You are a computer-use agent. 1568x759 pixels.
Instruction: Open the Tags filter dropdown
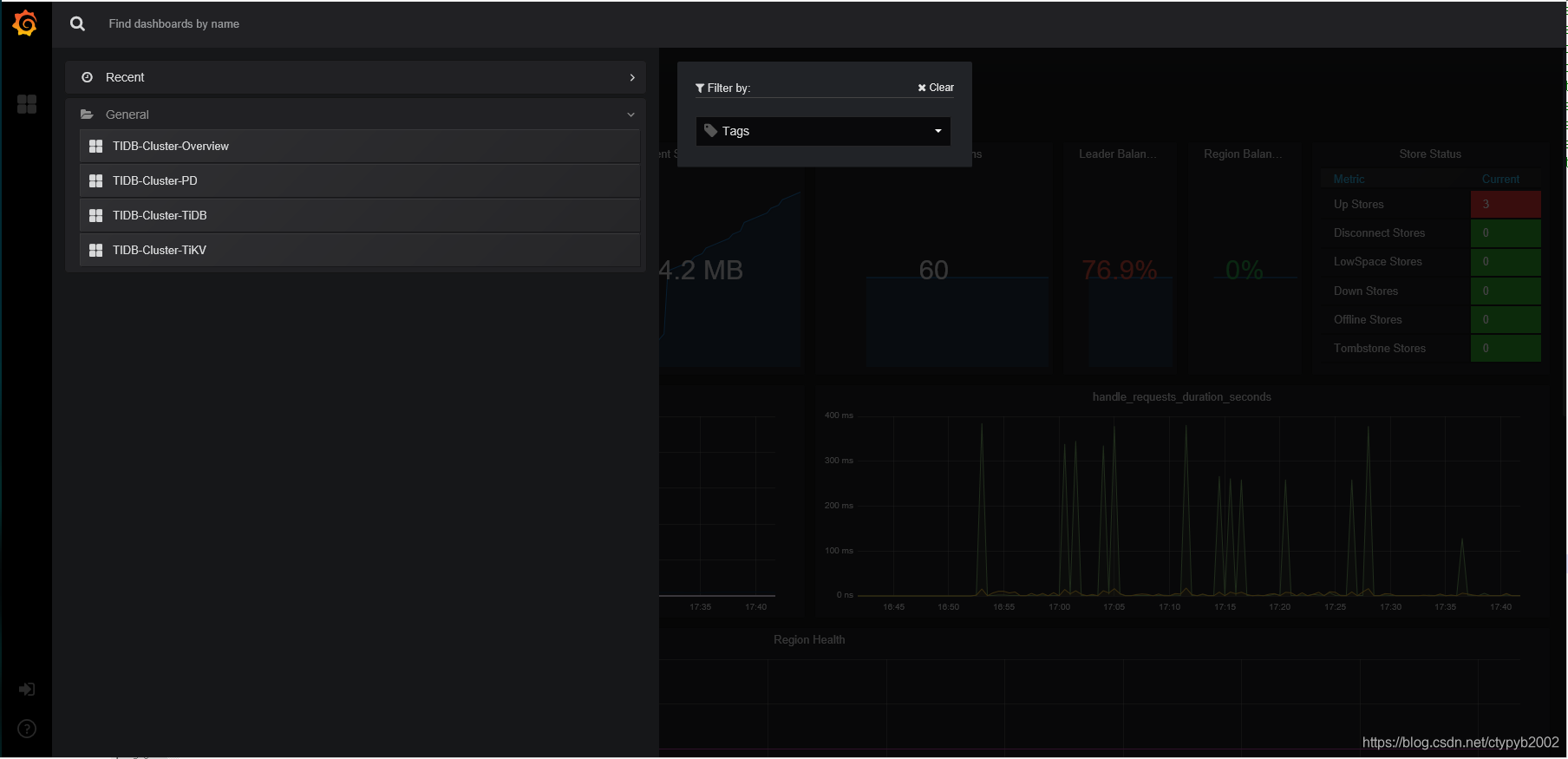[823, 131]
